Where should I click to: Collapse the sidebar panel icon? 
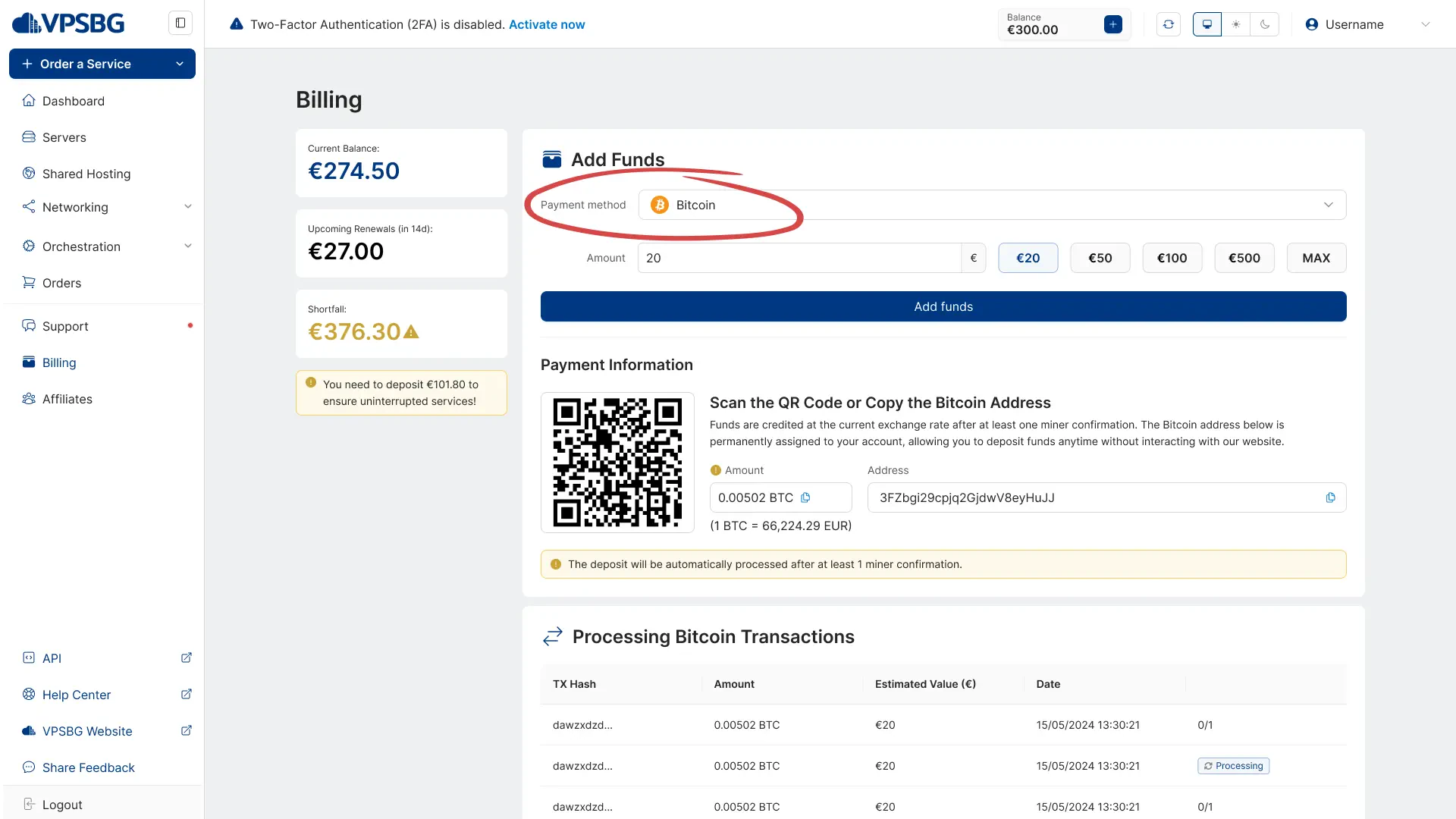click(180, 23)
